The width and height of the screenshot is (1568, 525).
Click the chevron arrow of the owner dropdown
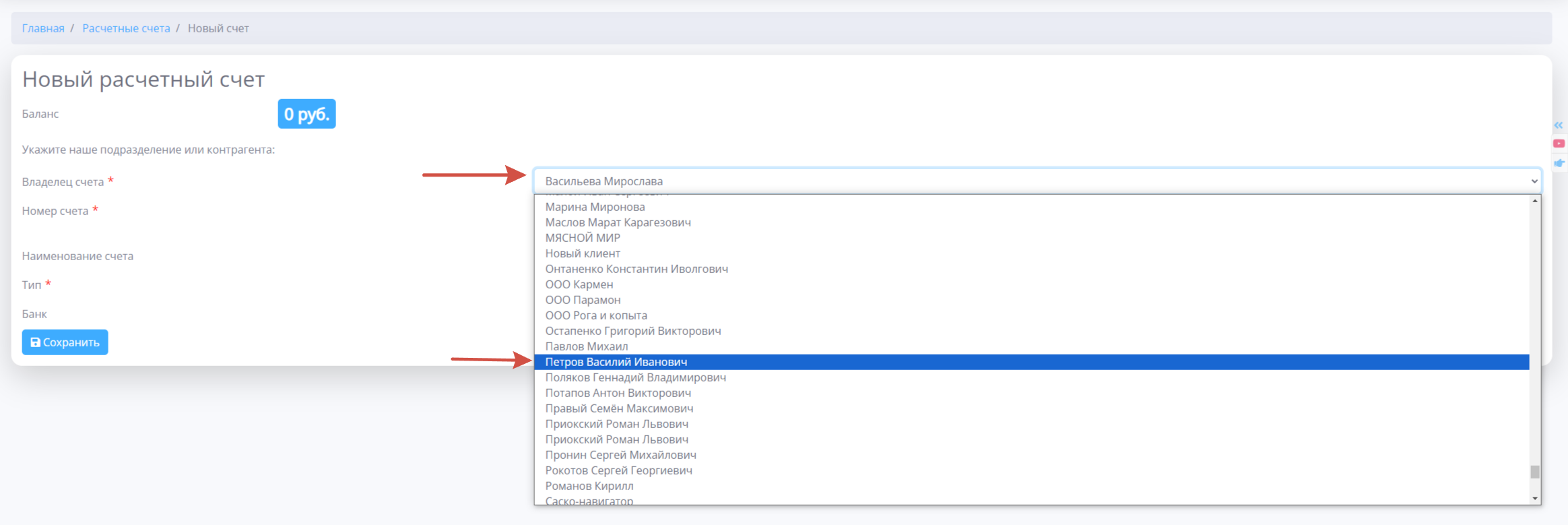click(1534, 181)
